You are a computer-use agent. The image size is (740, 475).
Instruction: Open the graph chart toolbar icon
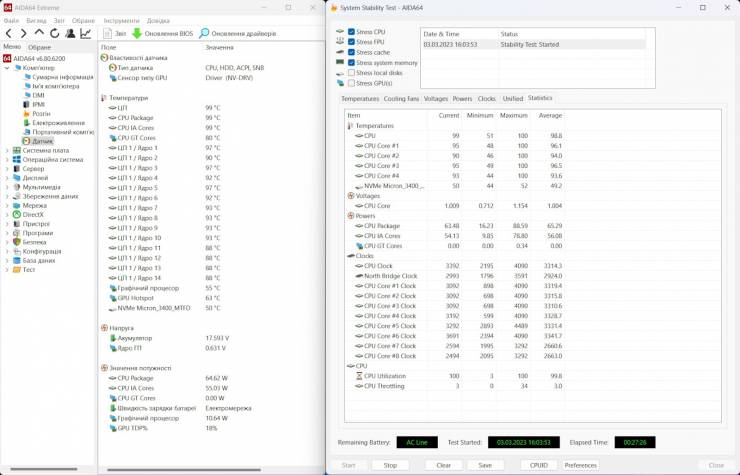(85, 34)
